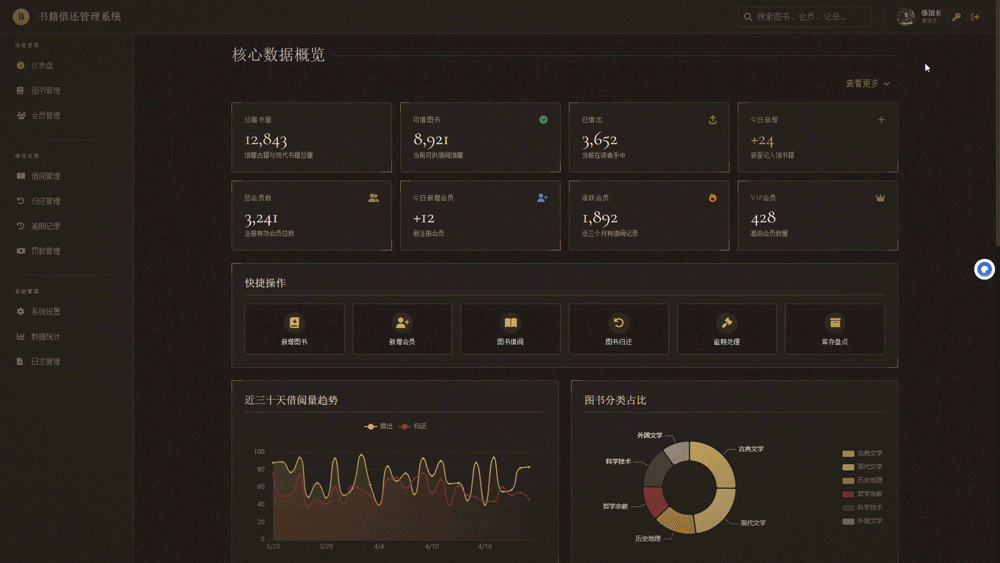This screenshot has width=1000, height=563.
Task: Click the 库存盘点 quick action button
Action: pos(835,329)
